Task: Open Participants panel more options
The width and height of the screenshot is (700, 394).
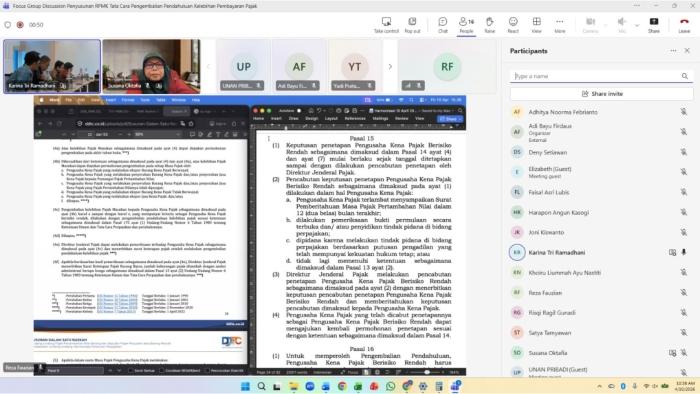Action: pos(673,51)
